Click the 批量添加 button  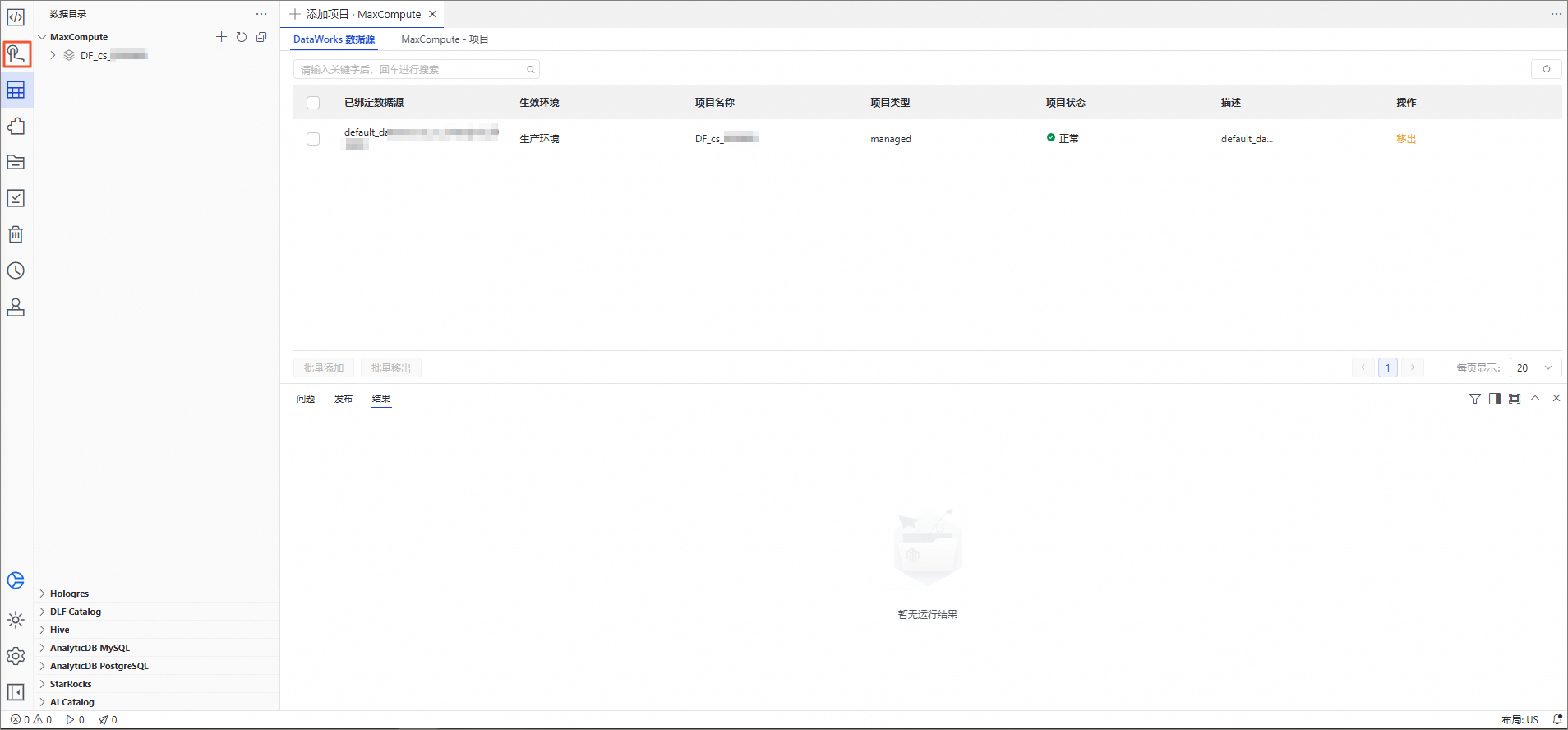coord(324,367)
